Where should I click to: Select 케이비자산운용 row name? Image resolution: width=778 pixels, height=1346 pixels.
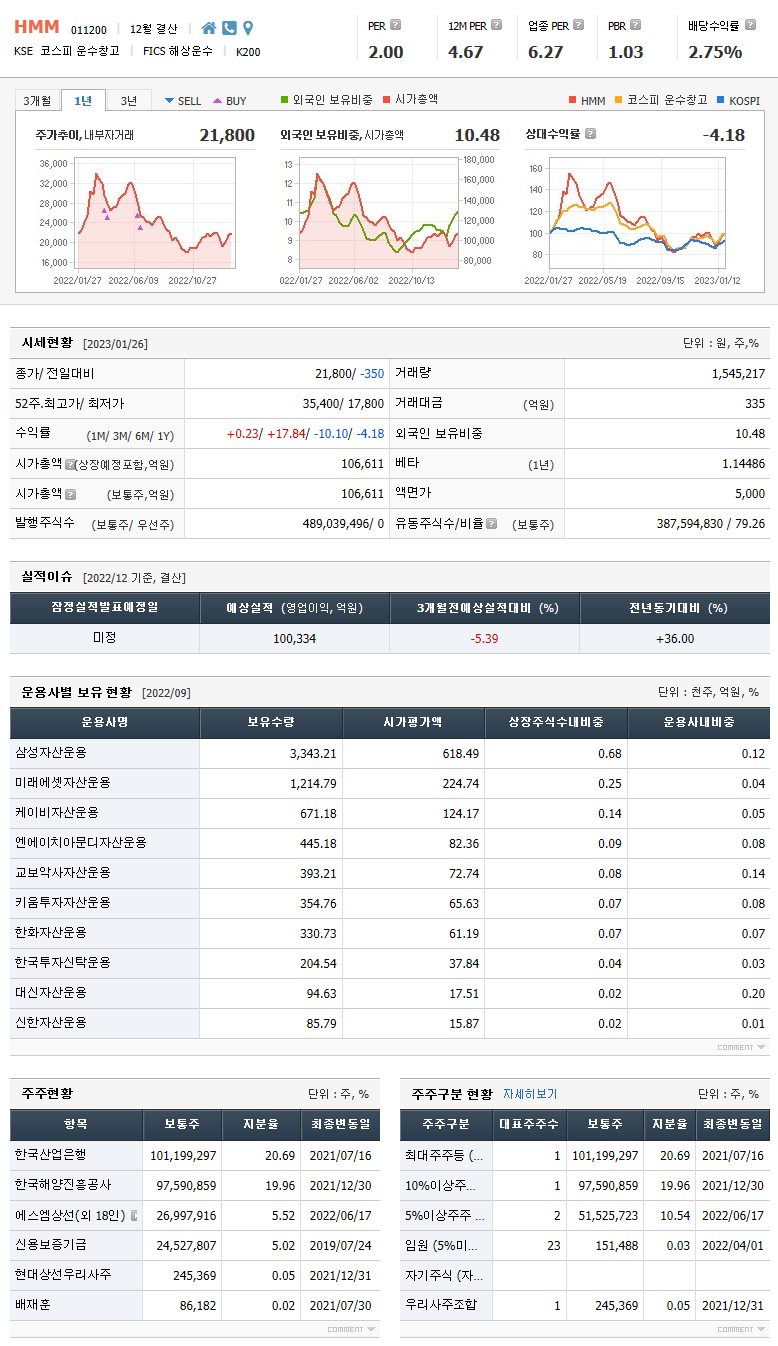click(57, 813)
